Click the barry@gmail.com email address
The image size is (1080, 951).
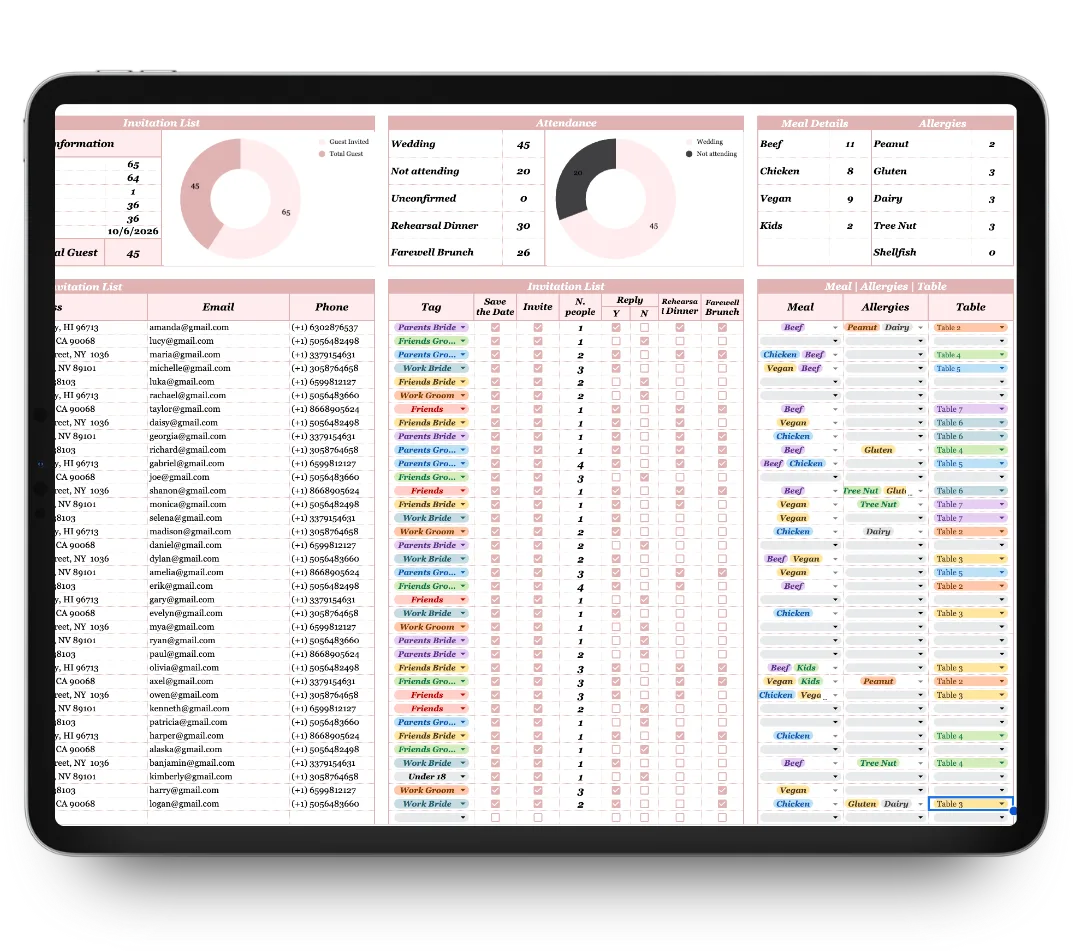(x=185, y=790)
